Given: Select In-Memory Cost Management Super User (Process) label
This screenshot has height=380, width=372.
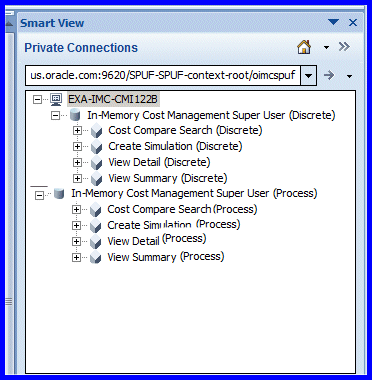Looking at the screenshot, I should [194, 193].
